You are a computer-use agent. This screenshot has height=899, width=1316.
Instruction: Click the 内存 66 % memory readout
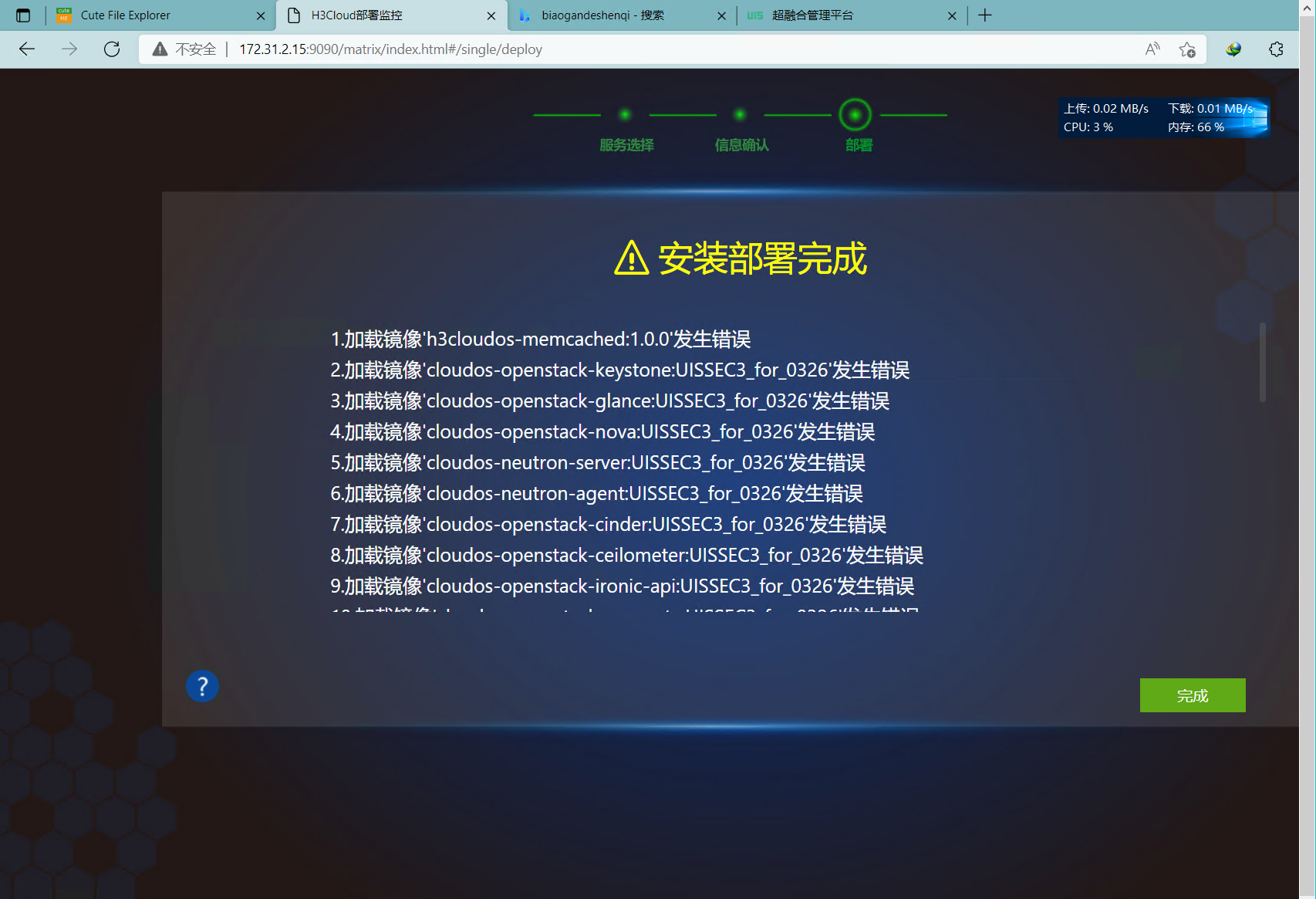pyautogui.click(x=1196, y=127)
